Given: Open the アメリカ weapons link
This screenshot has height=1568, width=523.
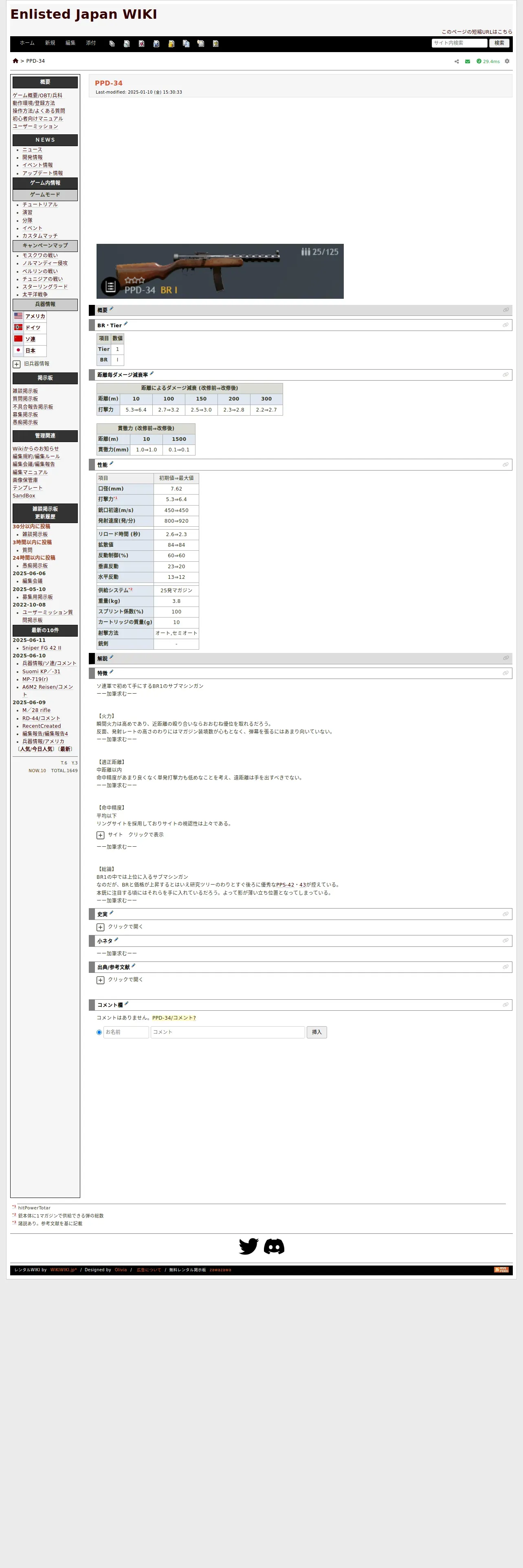Looking at the screenshot, I should click(35, 317).
